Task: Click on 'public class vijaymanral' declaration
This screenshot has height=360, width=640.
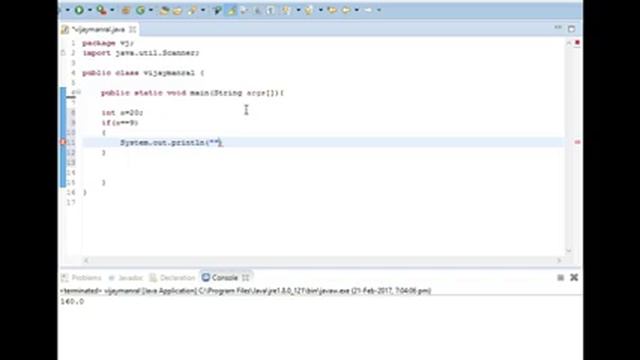Action: tap(143, 73)
